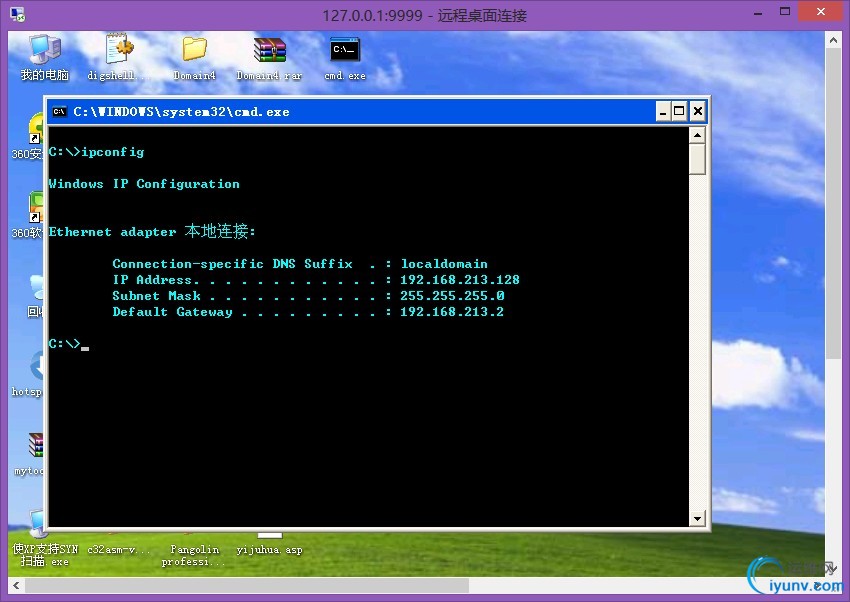Click the cmd vertical scrollbar thumb
850x602 pixels.
pos(697,159)
